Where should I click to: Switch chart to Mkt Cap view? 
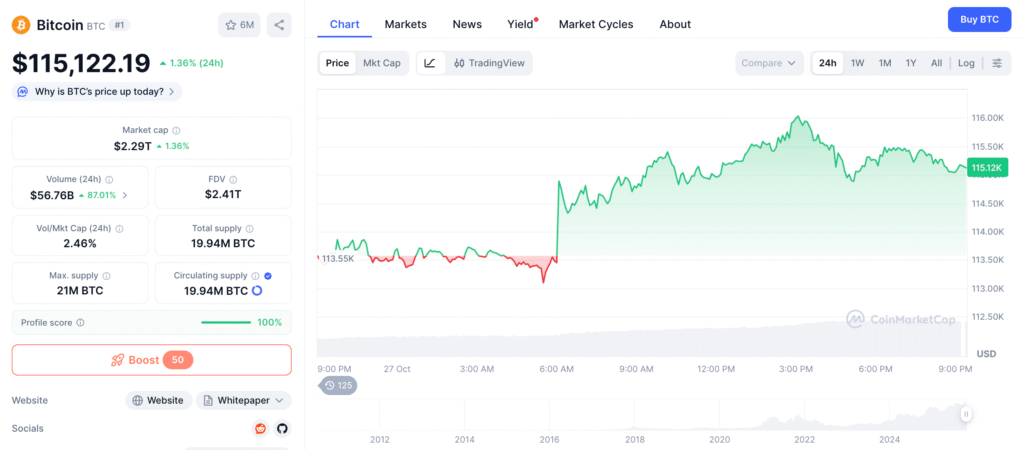(x=381, y=63)
